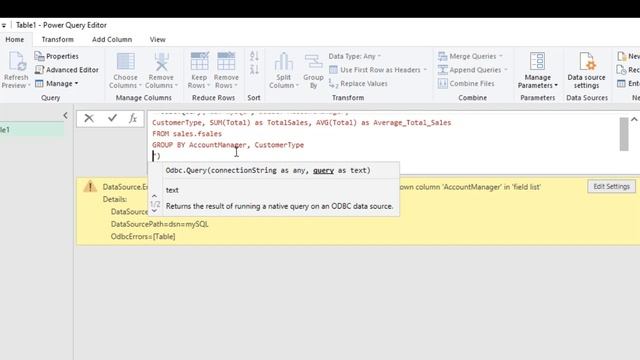Open the Advanced Editor
This screenshot has width=640, height=360.
click(67, 70)
